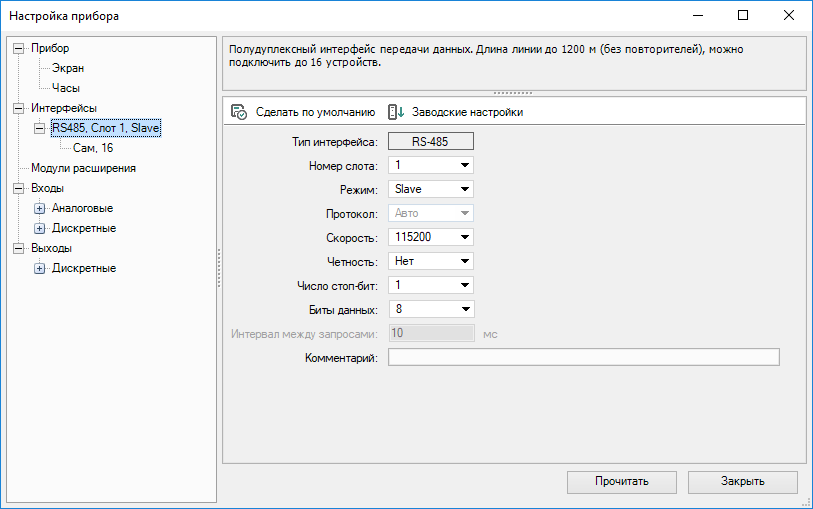Click the Прочитать button

(621, 481)
